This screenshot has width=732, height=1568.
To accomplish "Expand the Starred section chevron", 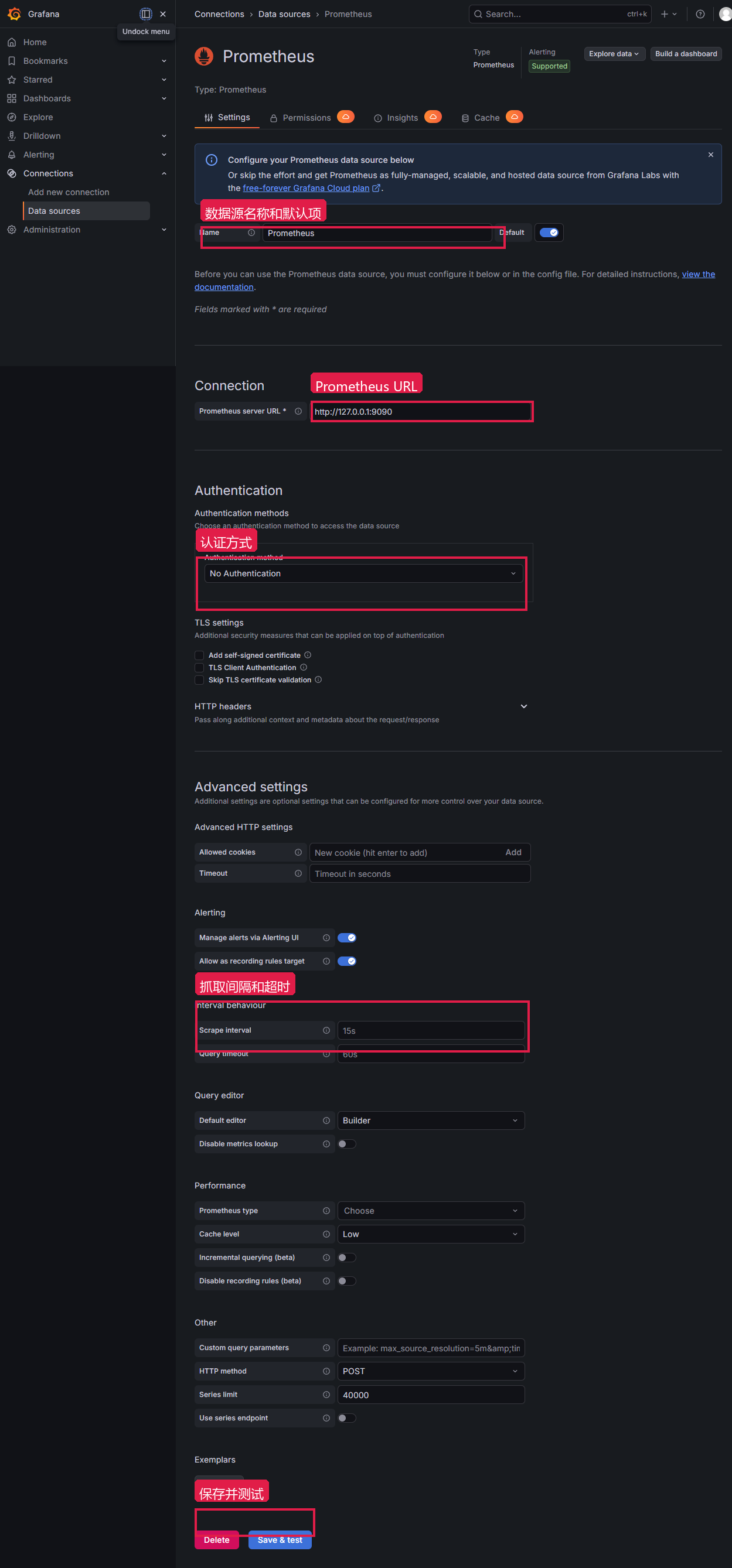I will pyautogui.click(x=164, y=80).
